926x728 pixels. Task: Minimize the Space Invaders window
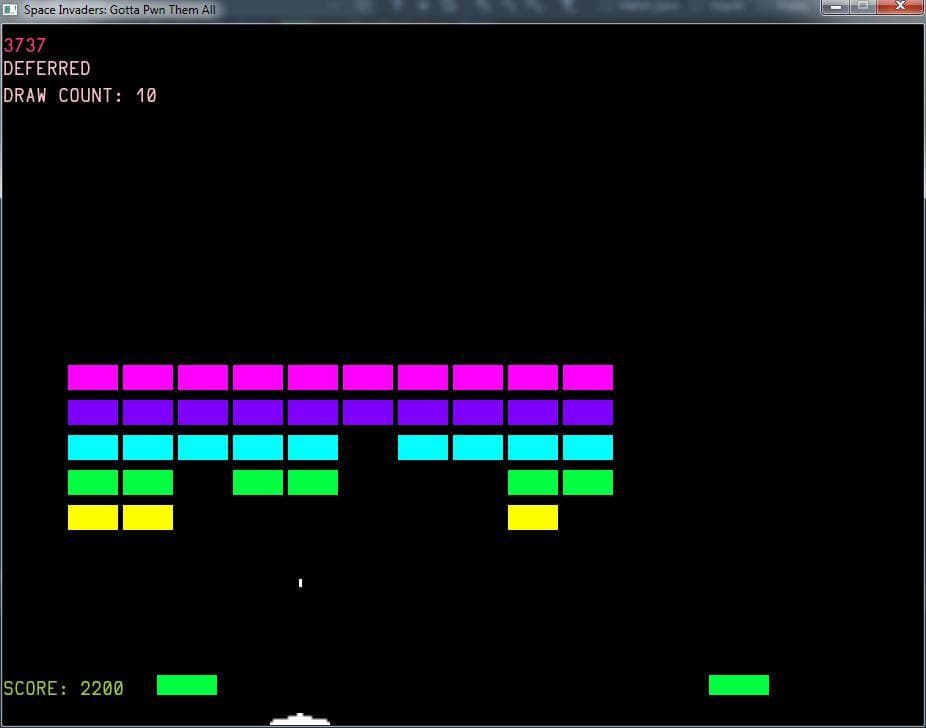click(835, 7)
